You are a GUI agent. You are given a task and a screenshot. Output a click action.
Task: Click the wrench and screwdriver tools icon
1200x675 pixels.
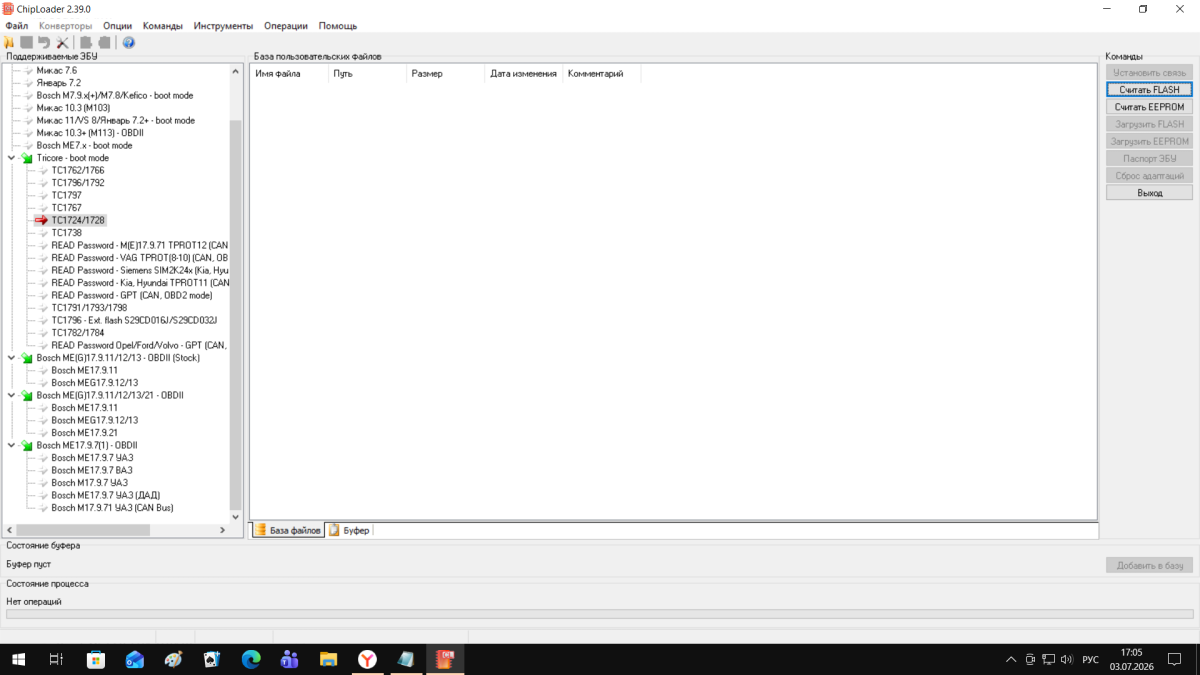pos(62,42)
